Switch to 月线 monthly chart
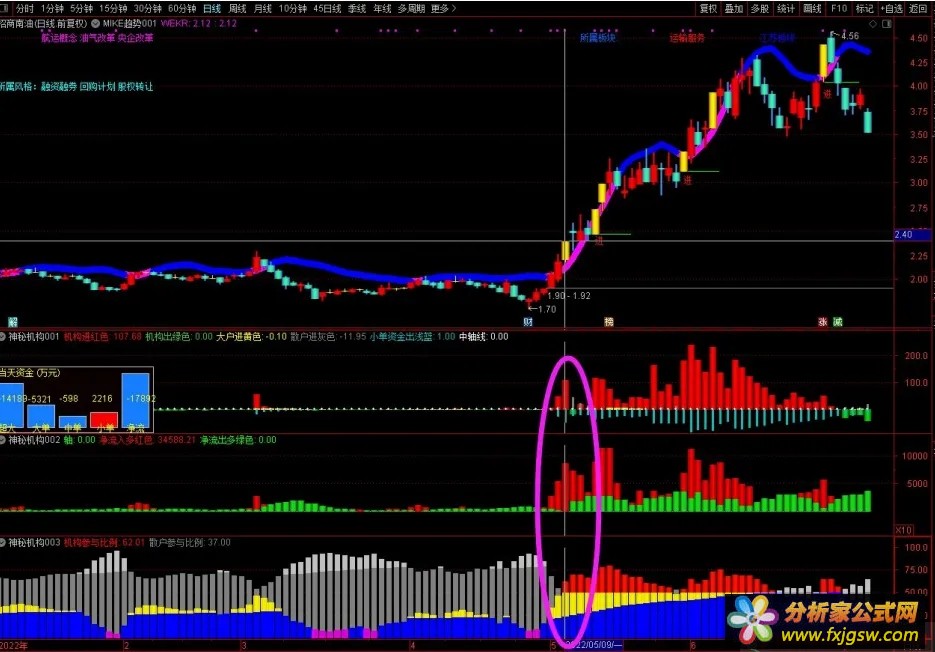Viewport: 935px width, 652px height. (263, 8)
